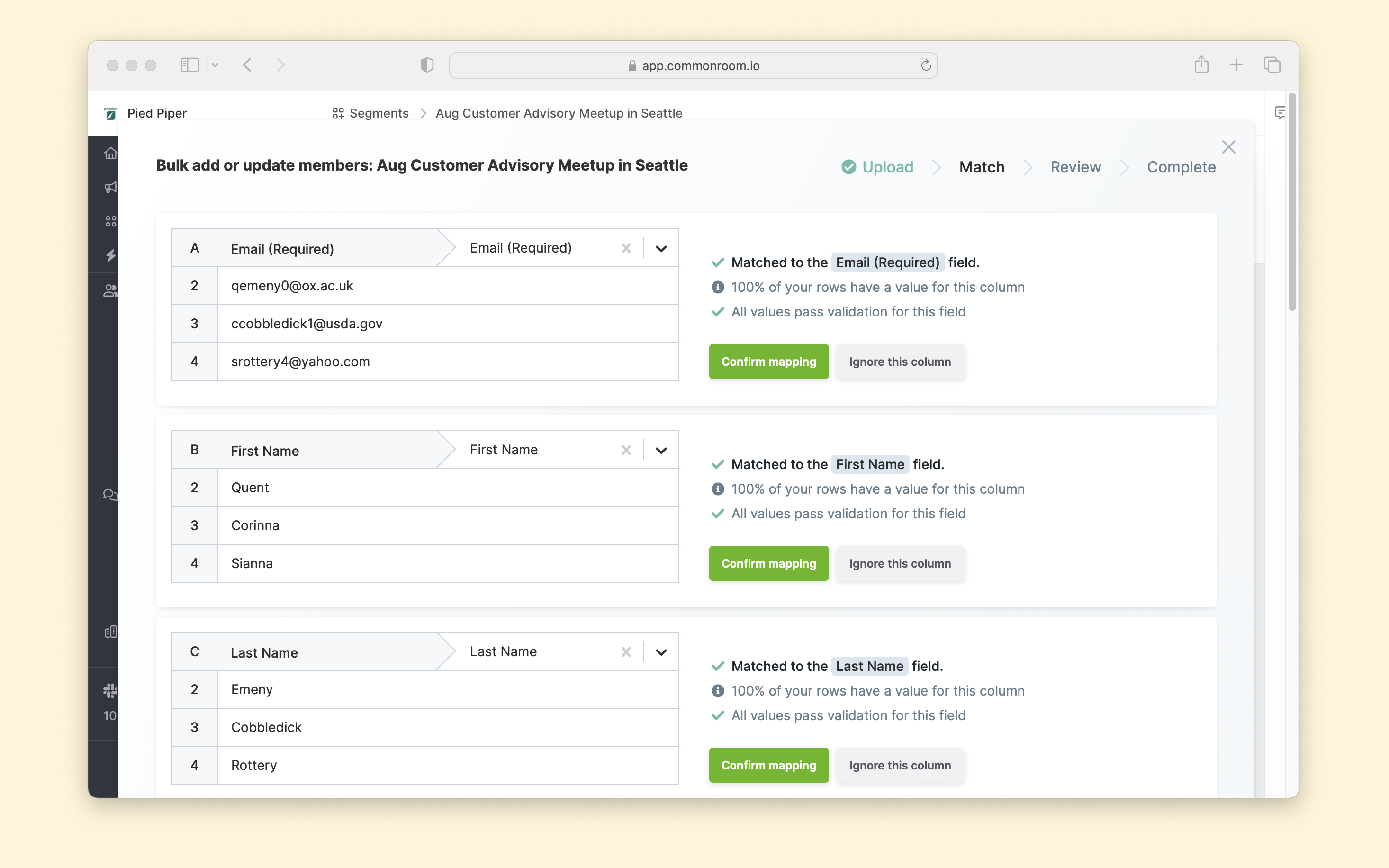Open the First Name field dropdown
Image resolution: width=1389 pixels, height=868 pixels.
[x=661, y=451]
